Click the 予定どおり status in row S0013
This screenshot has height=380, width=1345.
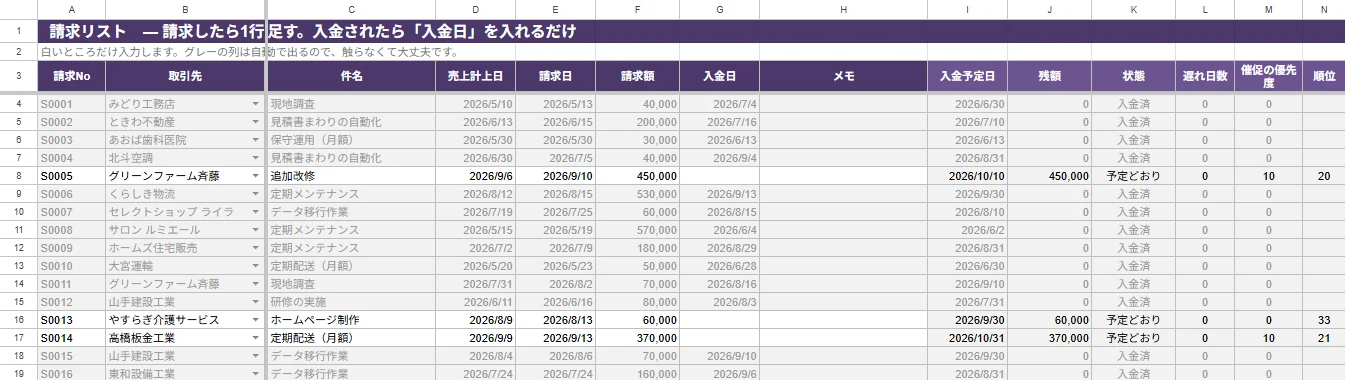point(1133,319)
